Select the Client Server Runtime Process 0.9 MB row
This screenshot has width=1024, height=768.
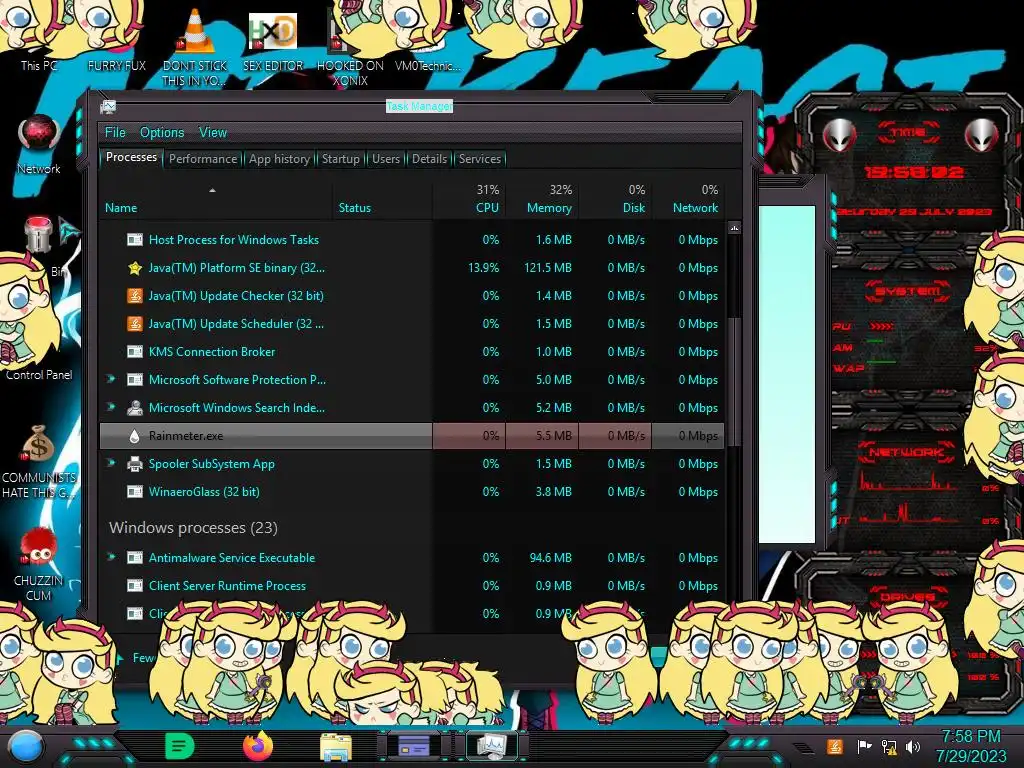411,586
